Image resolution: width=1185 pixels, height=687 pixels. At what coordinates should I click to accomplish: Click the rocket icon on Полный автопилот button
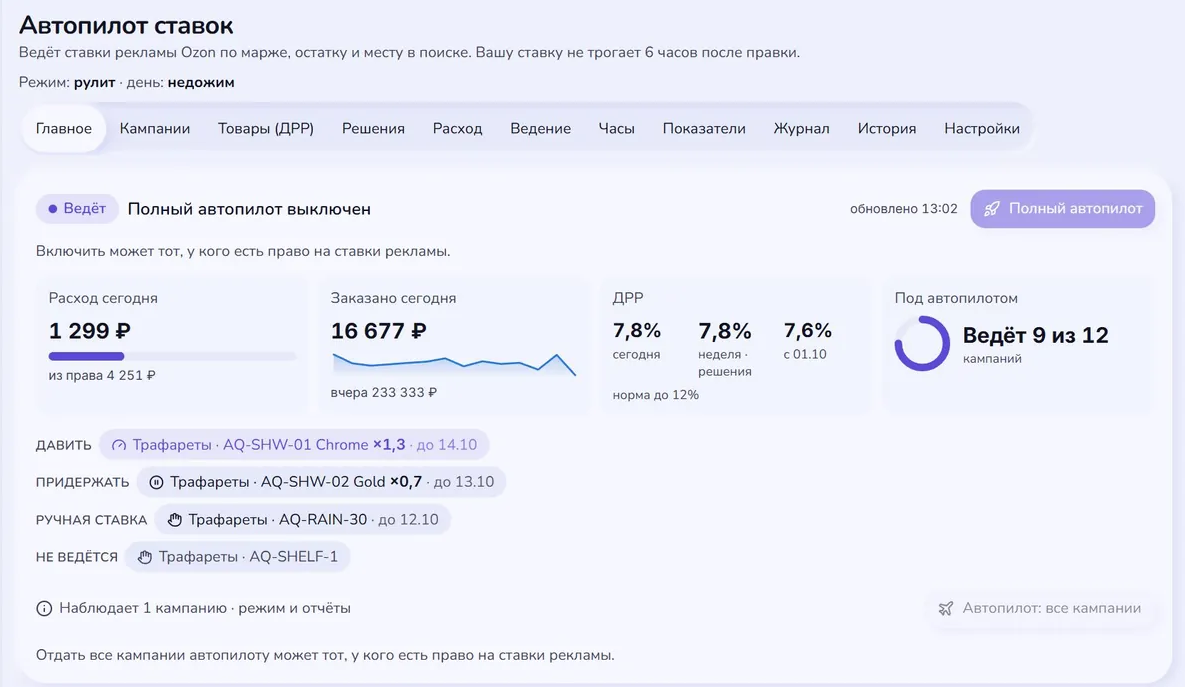coord(992,209)
